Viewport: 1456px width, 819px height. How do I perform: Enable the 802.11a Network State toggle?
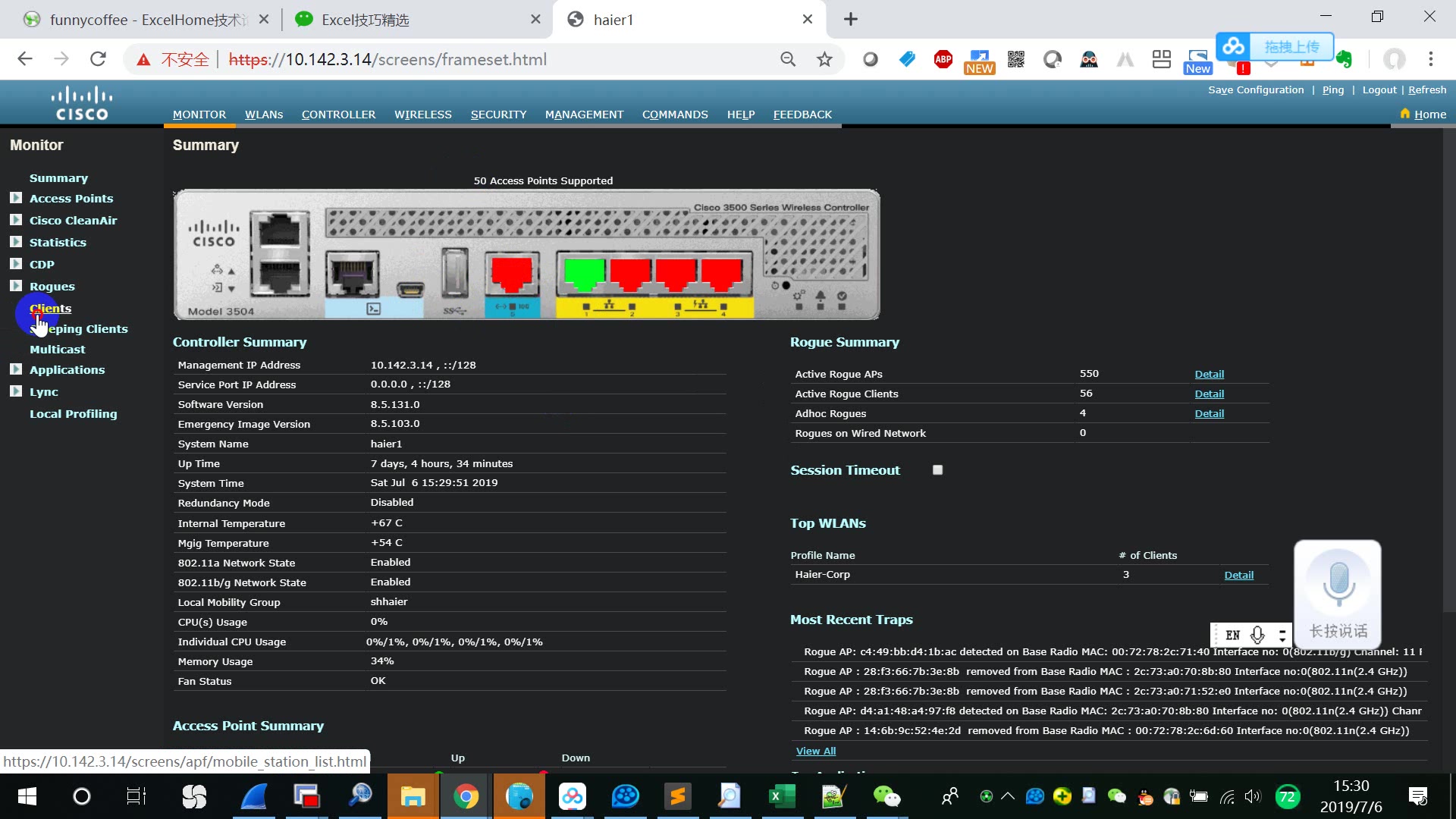point(390,562)
